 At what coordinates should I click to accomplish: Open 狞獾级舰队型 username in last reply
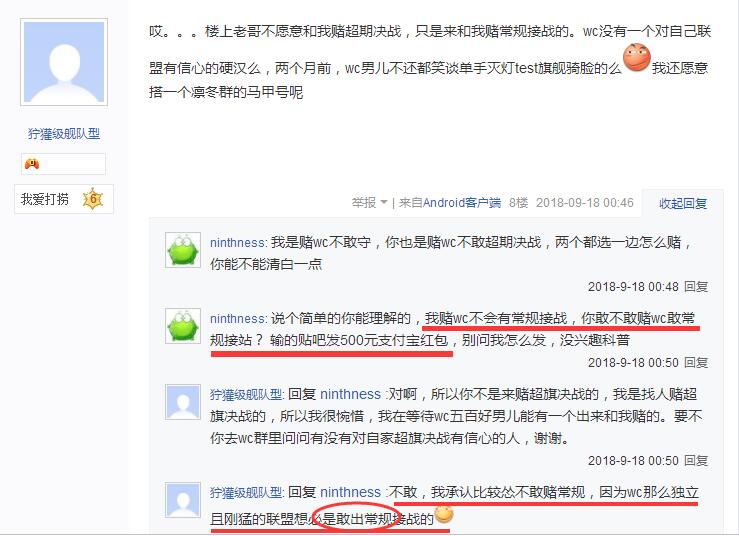pos(246,493)
